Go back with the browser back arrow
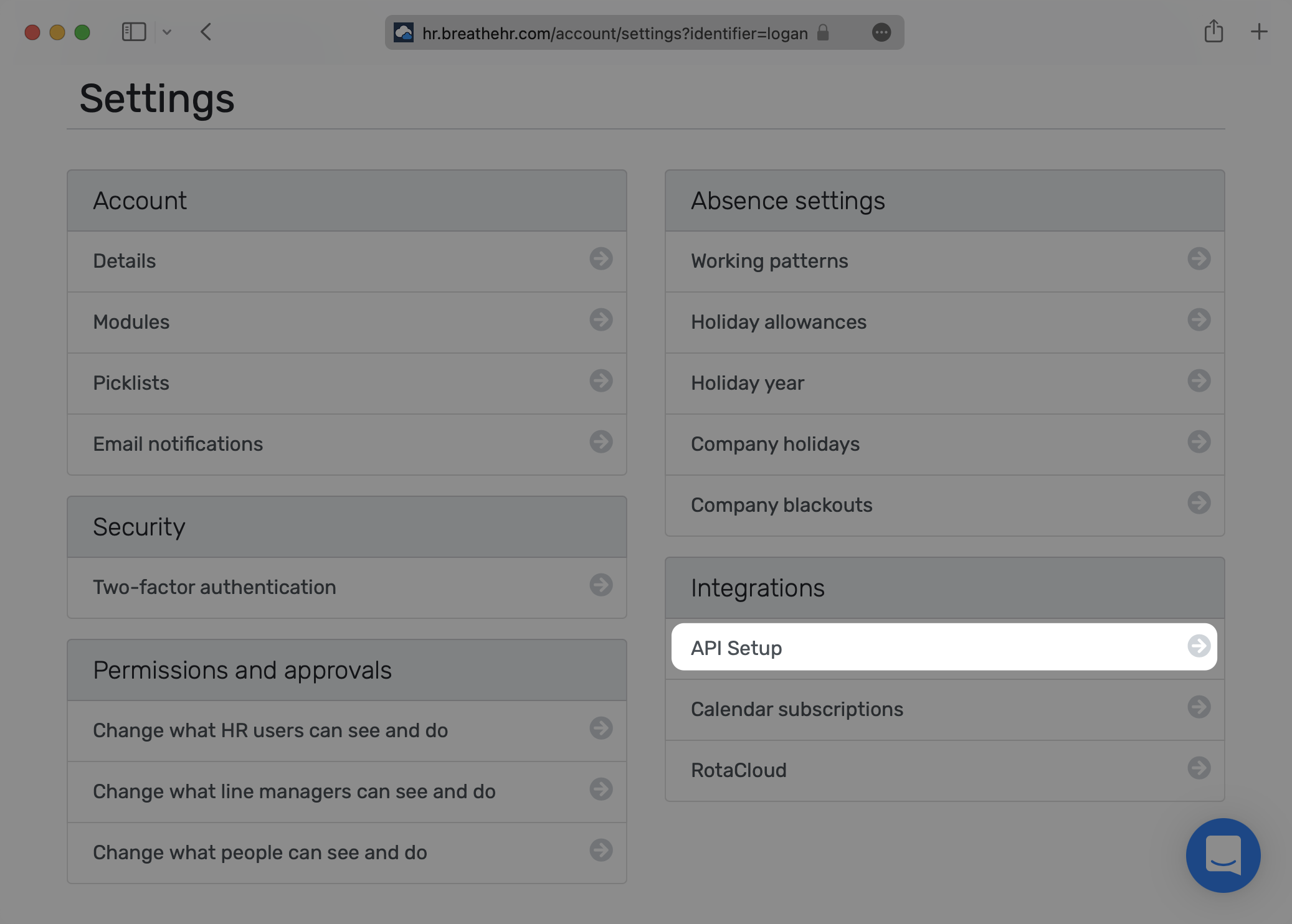The height and width of the screenshot is (924, 1292). [206, 32]
